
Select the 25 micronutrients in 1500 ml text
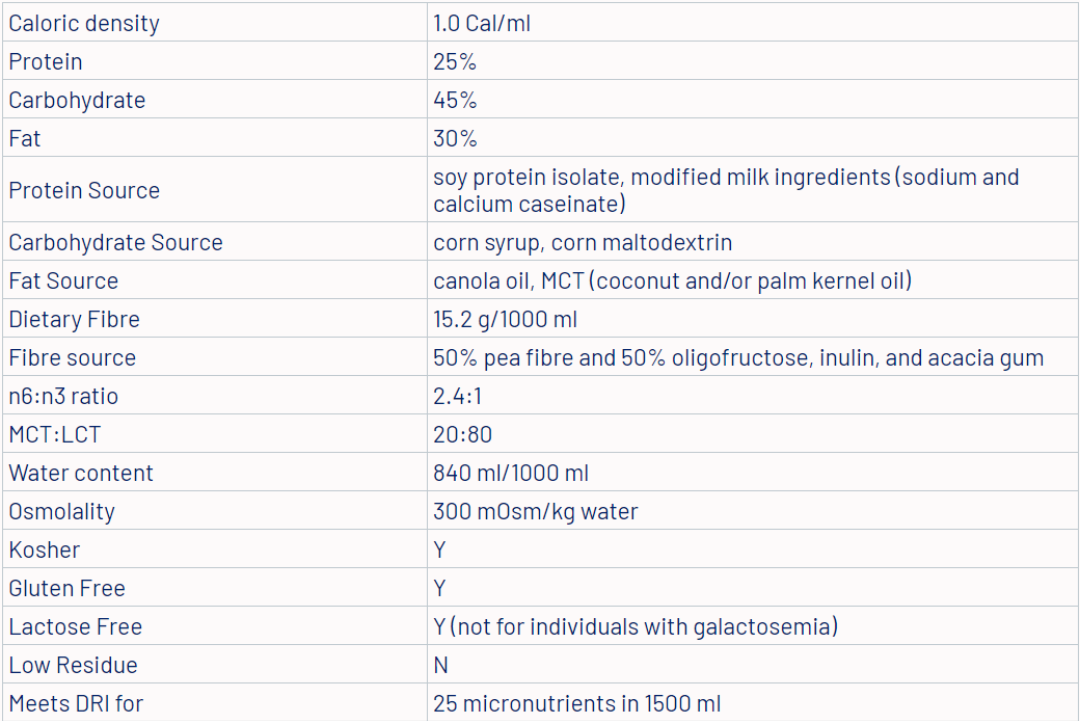pyautogui.click(x=576, y=703)
